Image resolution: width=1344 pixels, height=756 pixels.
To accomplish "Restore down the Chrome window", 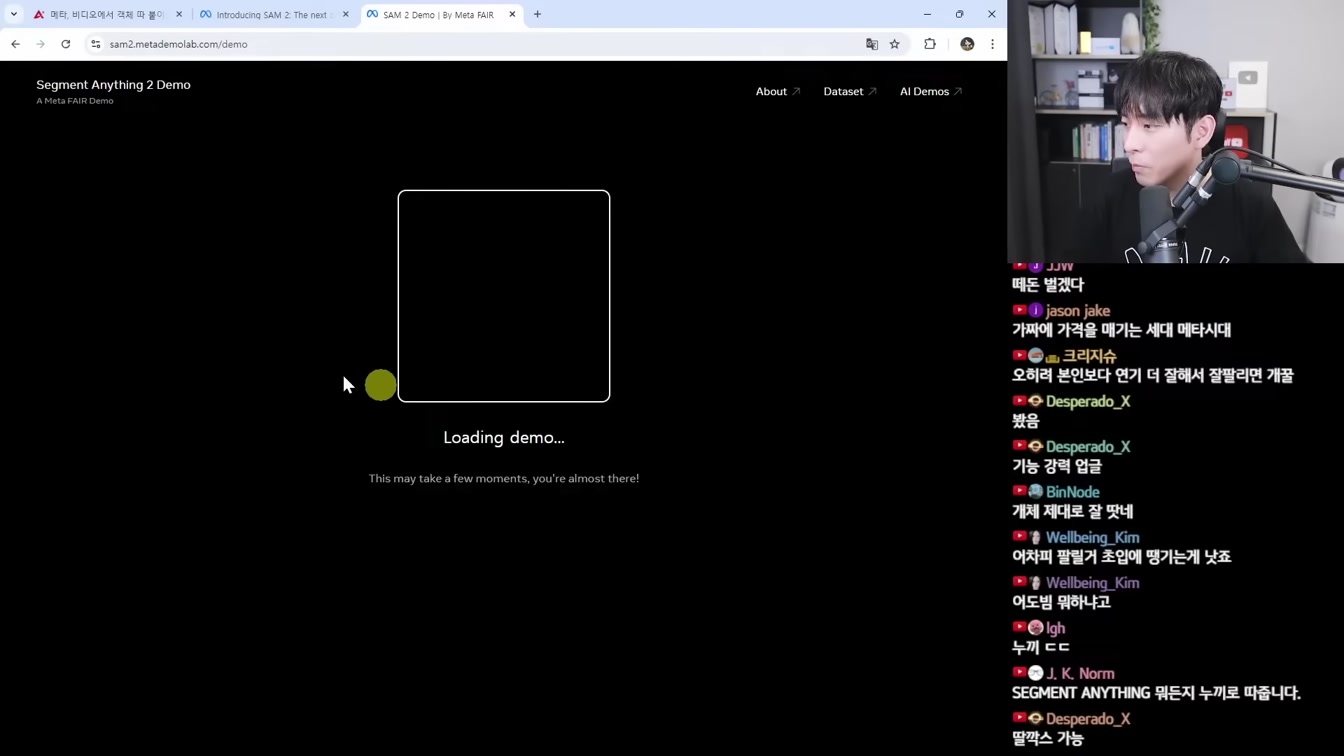I will [x=959, y=14].
